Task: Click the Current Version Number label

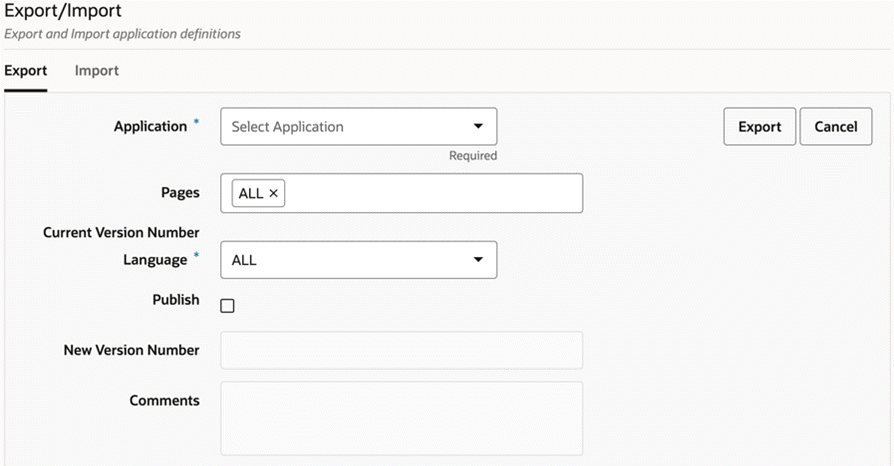Action: click(121, 233)
